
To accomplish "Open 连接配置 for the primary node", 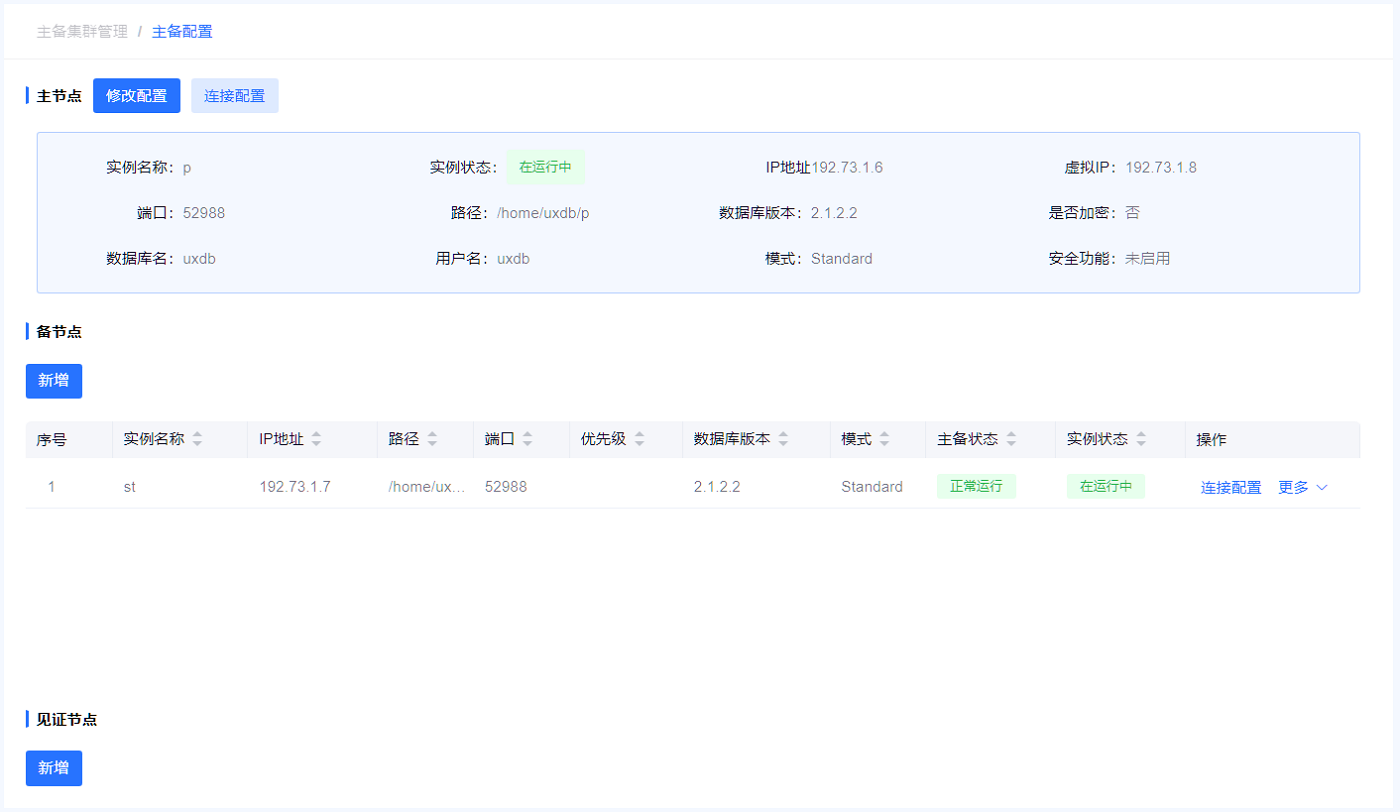I will pos(235,96).
